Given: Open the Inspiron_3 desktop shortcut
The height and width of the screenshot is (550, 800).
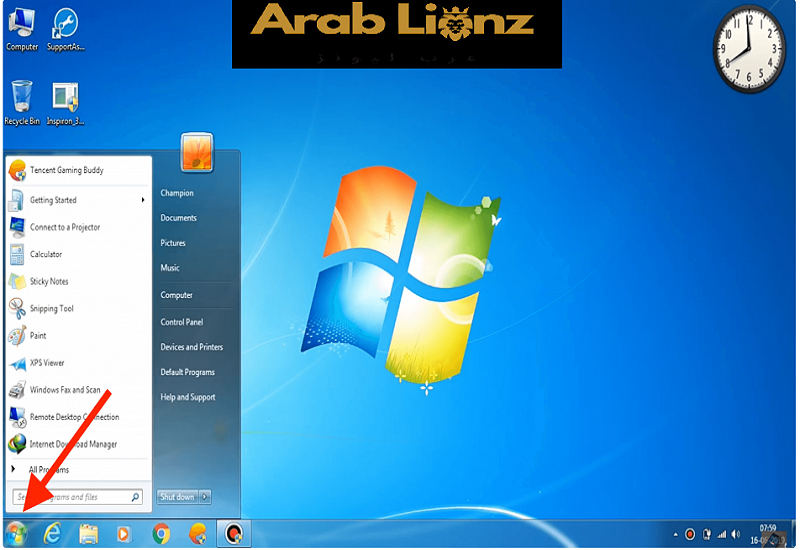Looking at the screenshot, I should 65,103.
